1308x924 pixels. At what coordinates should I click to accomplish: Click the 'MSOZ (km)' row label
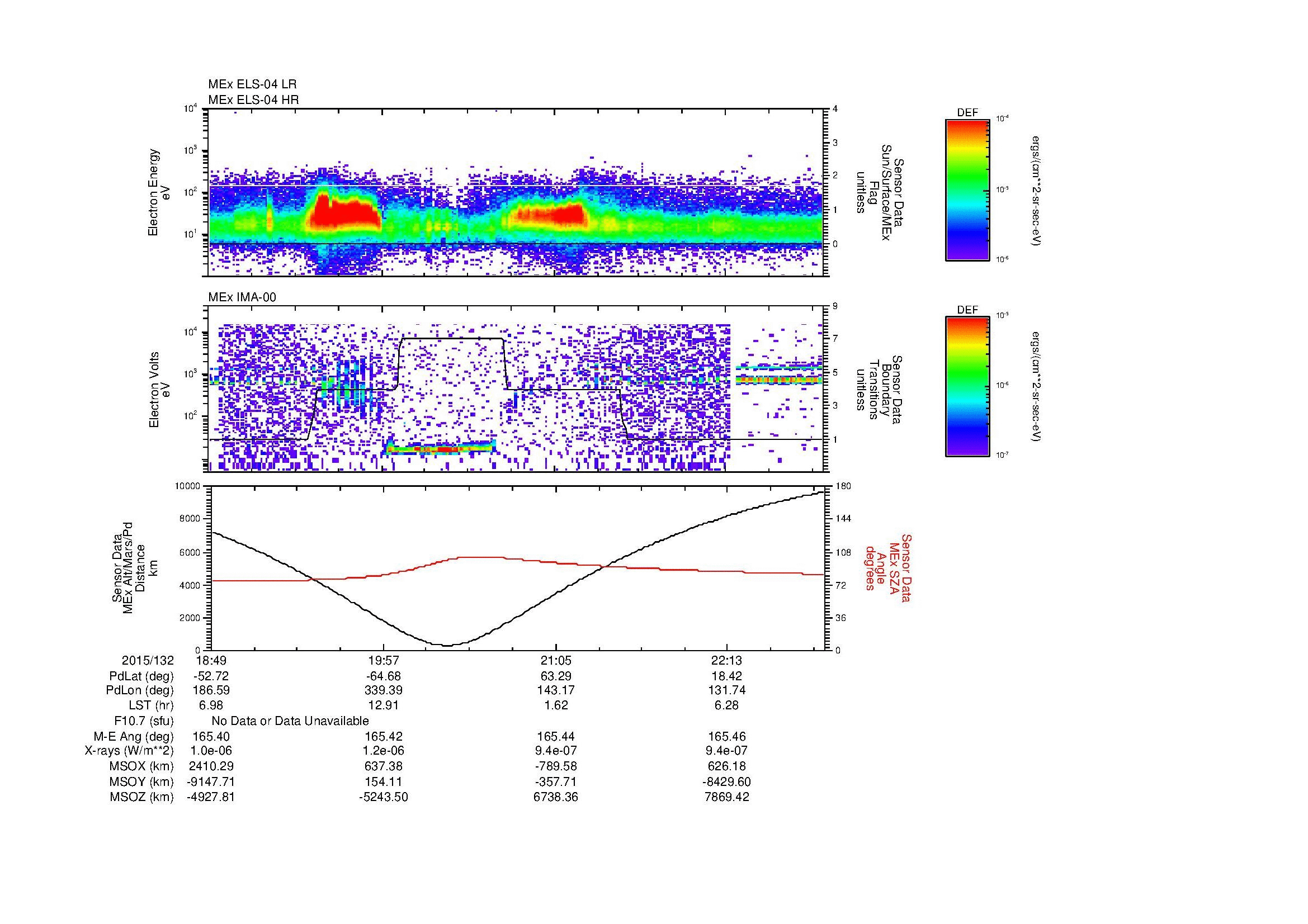[141, 797]
